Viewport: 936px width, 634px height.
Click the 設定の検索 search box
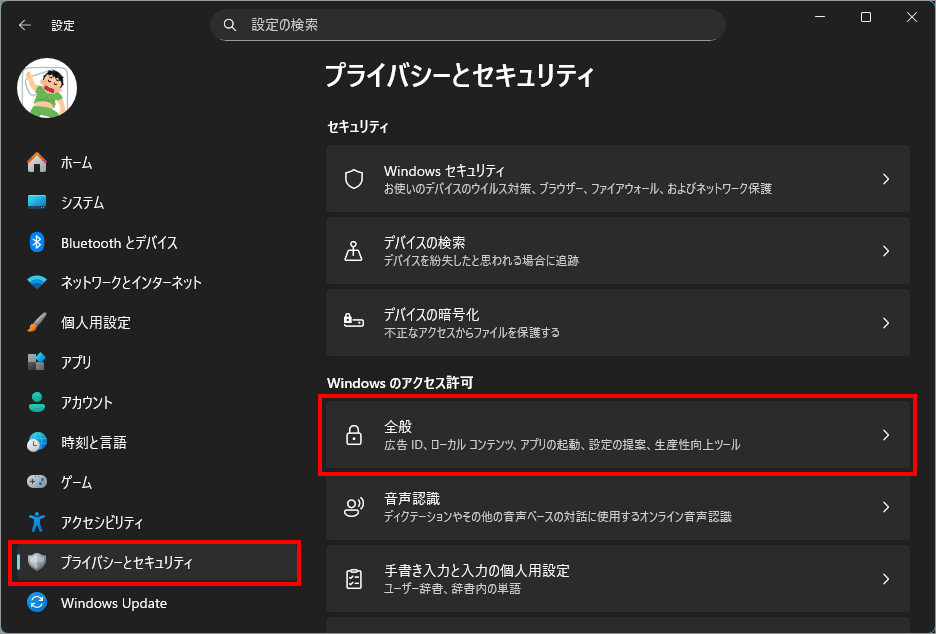click(467, 24)
